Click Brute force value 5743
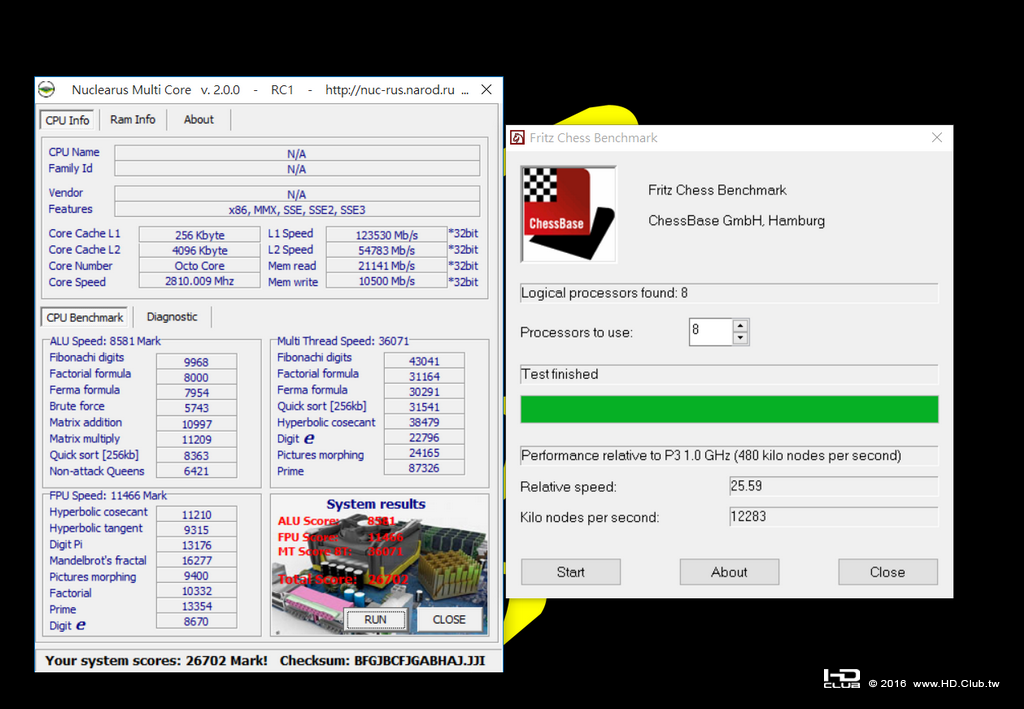Viewport: 1024px width, 709px height. (x=196, y=408)
